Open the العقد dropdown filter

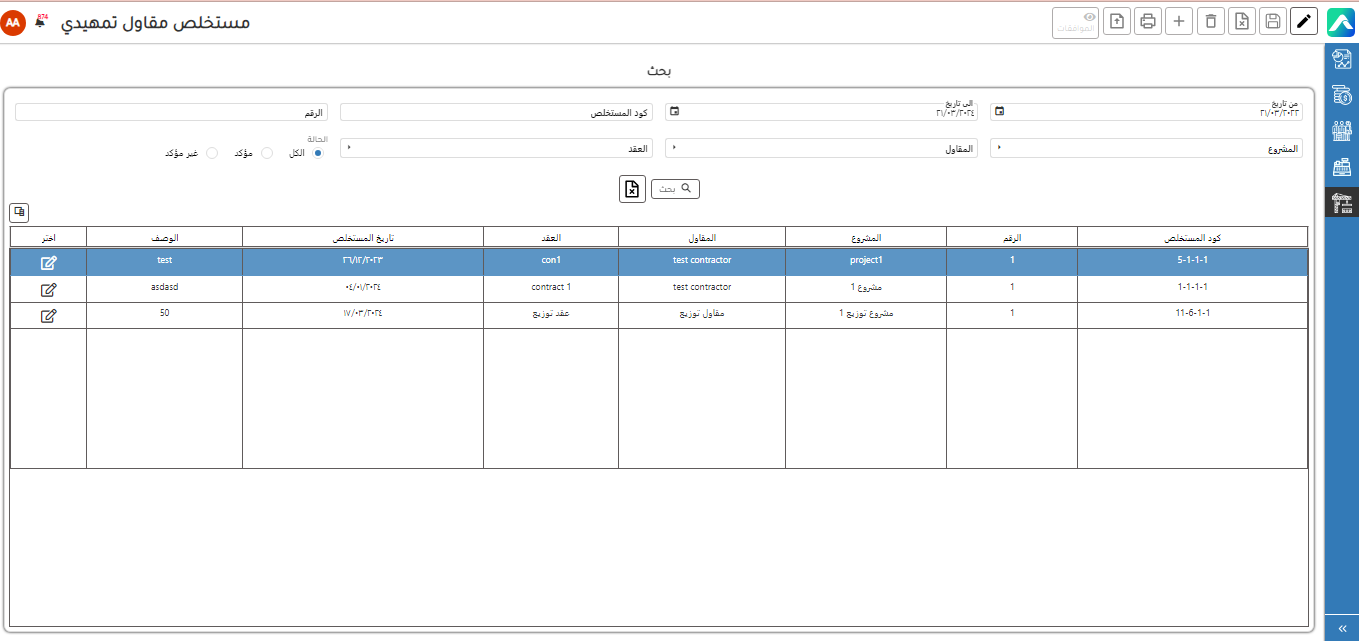coord(496,148)
